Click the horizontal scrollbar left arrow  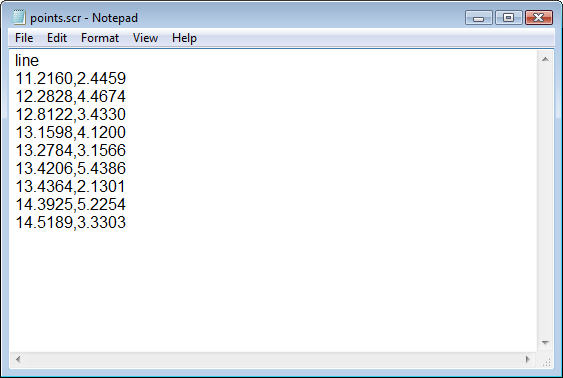18,359
